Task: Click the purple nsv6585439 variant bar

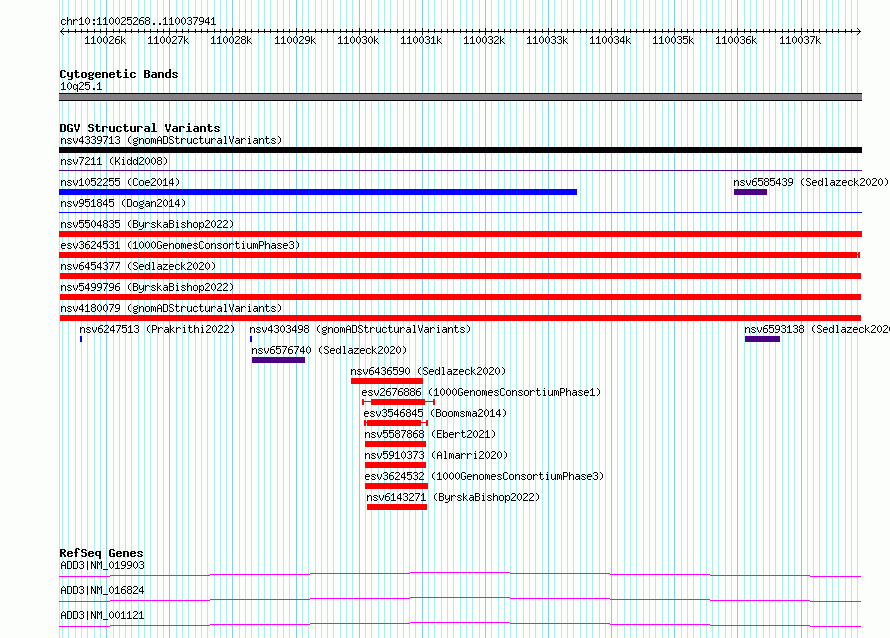Action: click(x=750, y=192)
